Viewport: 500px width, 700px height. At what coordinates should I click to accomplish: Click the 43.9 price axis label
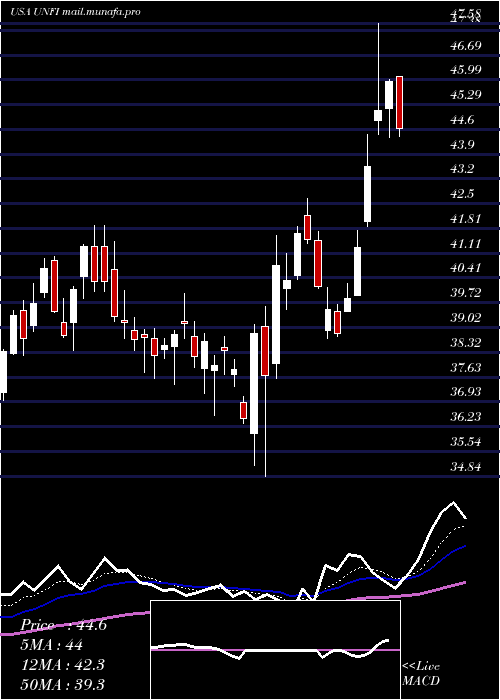click(463, 145)
